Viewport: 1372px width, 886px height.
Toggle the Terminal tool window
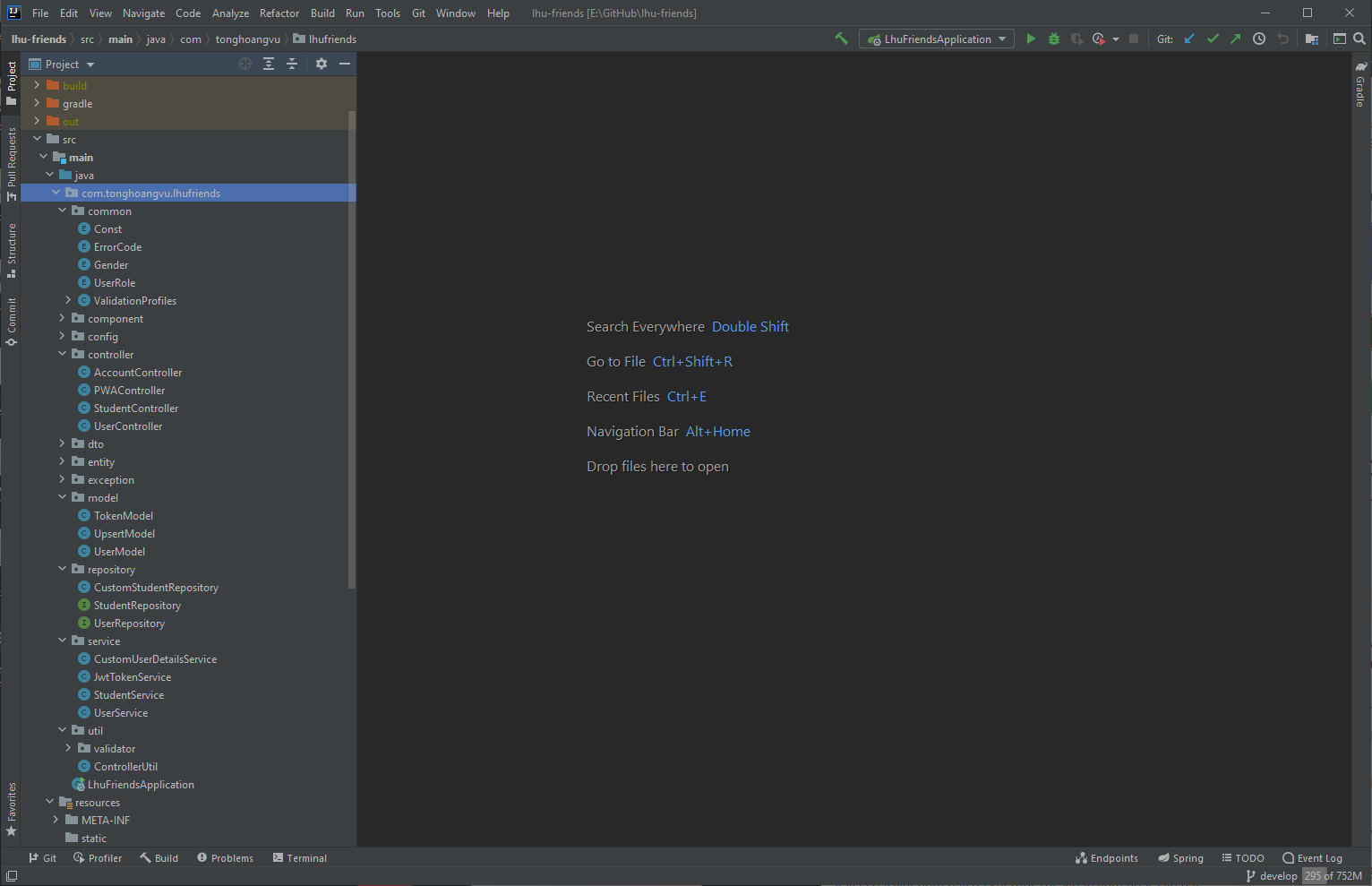pyautogui.click(x=300, y=858)
